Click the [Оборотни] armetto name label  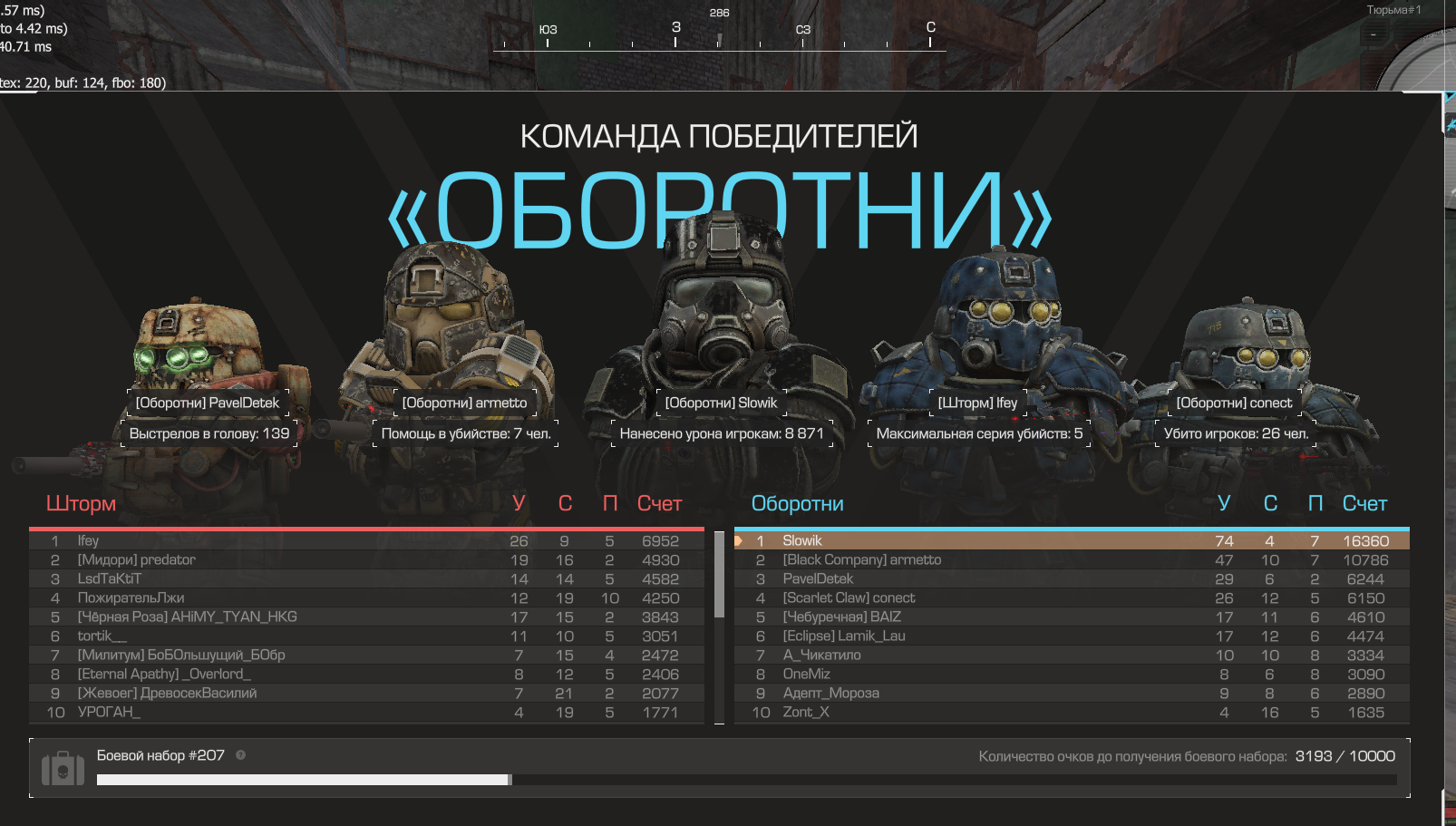[464, 403]
